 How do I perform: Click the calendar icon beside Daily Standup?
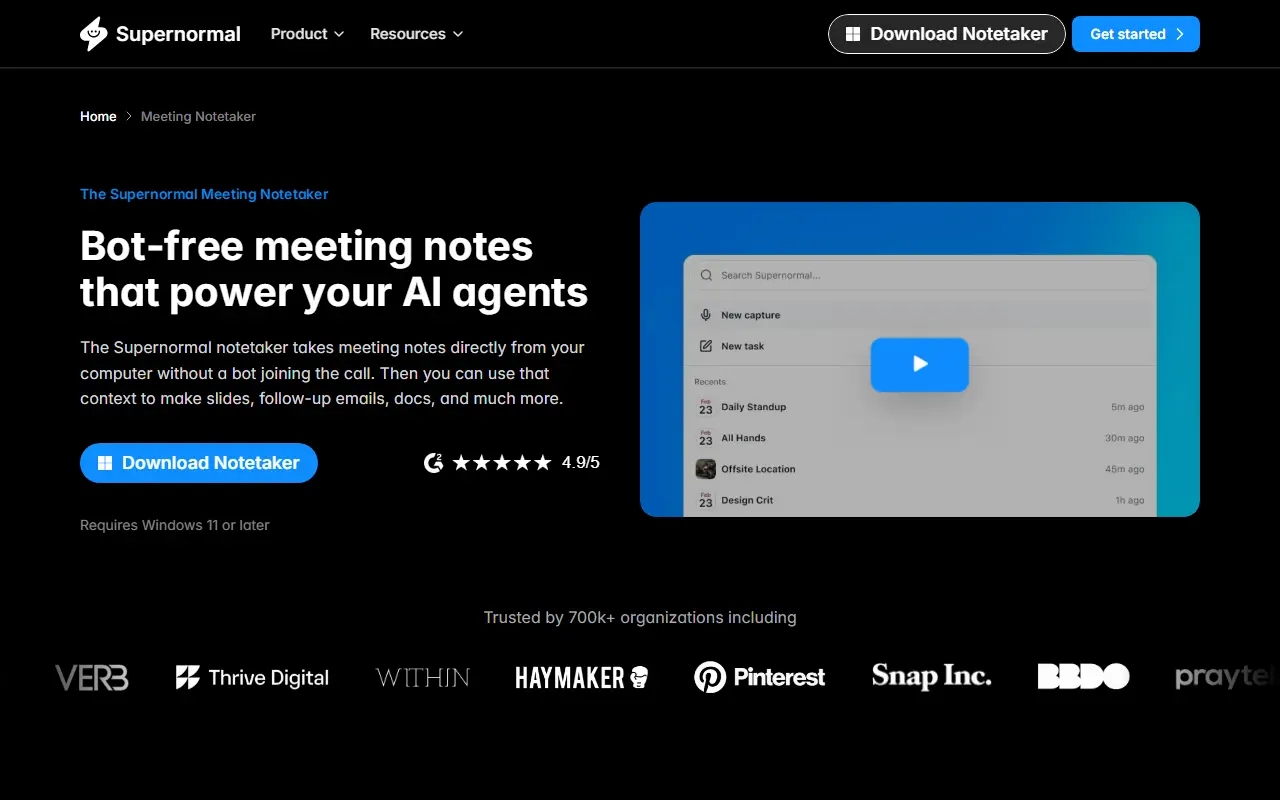(706, 407)
